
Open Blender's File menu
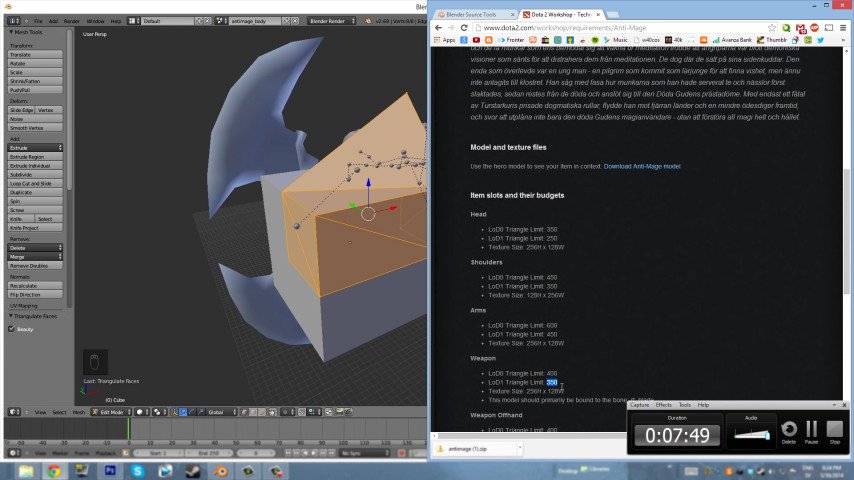point(38,21)
